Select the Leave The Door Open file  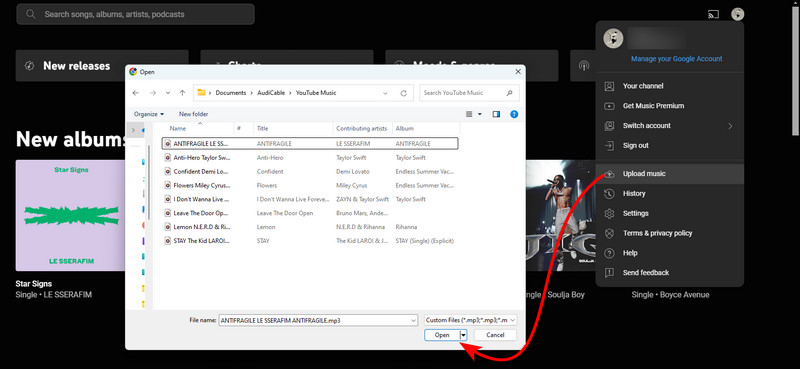[311, 213]
